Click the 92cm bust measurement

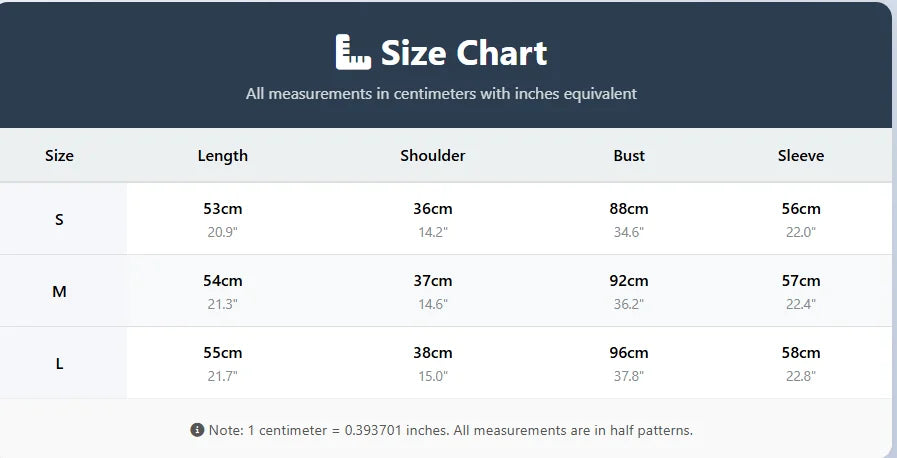pos(629,281)
